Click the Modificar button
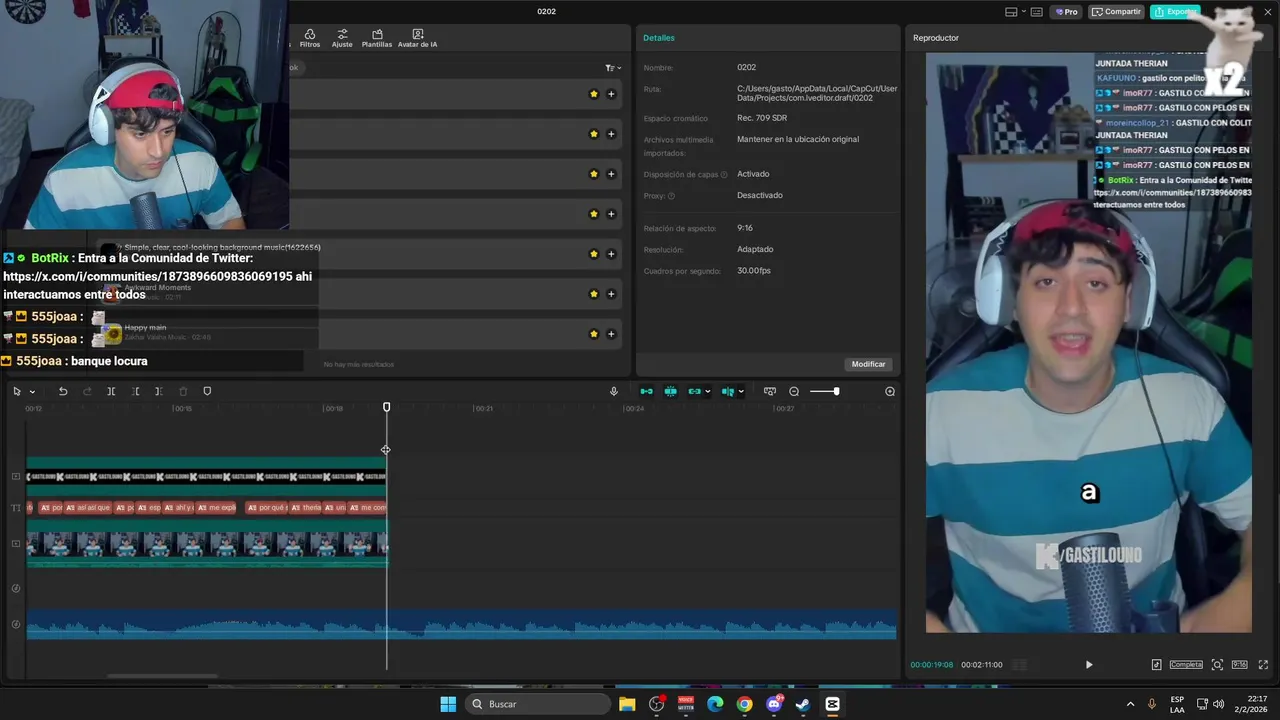Image resolution: width=1280 pixels, height=720 pixels. (x=868, y=364)
